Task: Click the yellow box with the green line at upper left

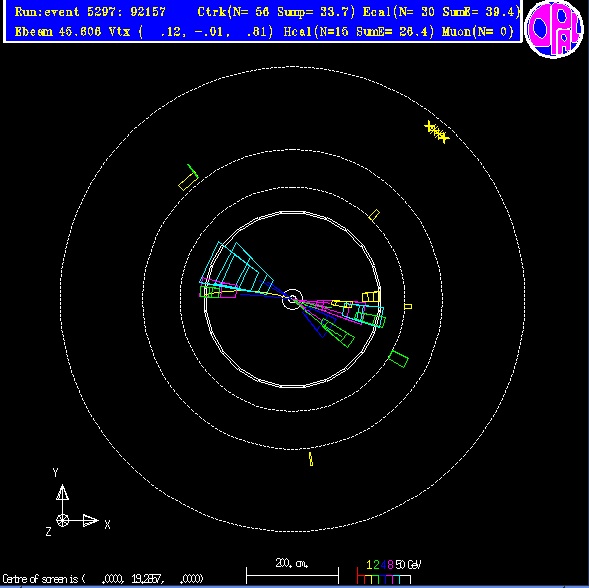Action: click(188, 178)
